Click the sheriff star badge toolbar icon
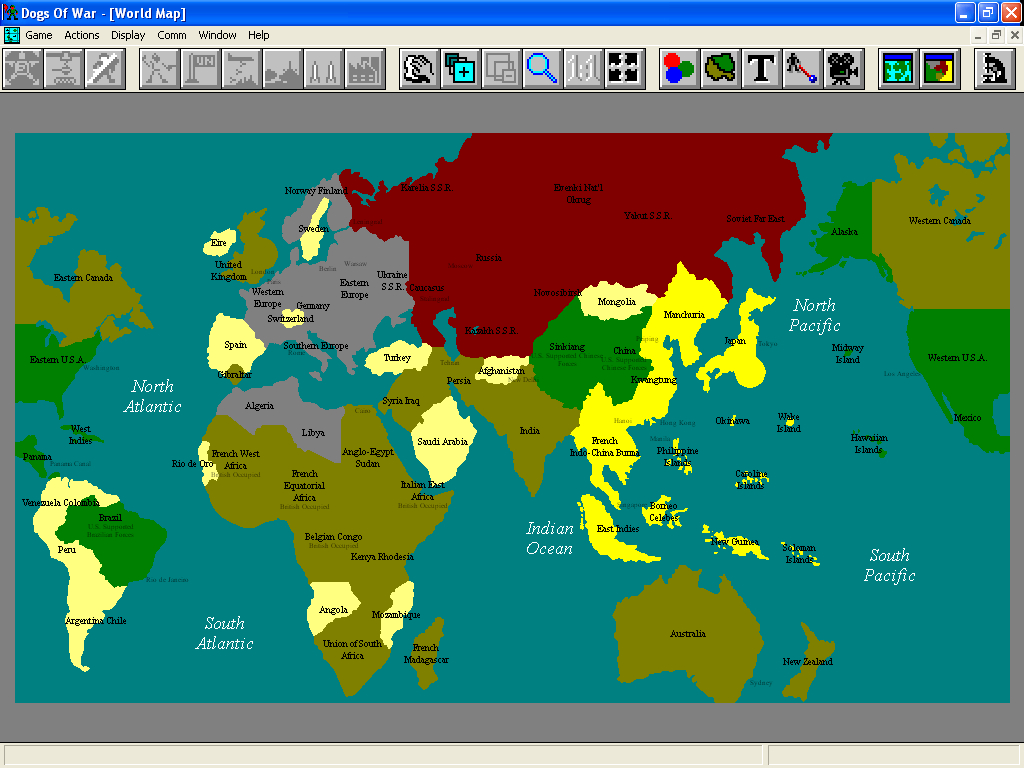 pyautogui.click(x=23, y=69)
